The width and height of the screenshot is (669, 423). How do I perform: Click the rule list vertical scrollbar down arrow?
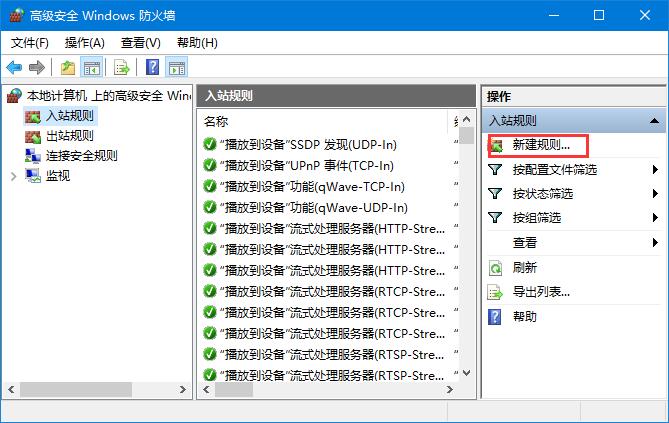pyautogui.click(x=466, y=373)
